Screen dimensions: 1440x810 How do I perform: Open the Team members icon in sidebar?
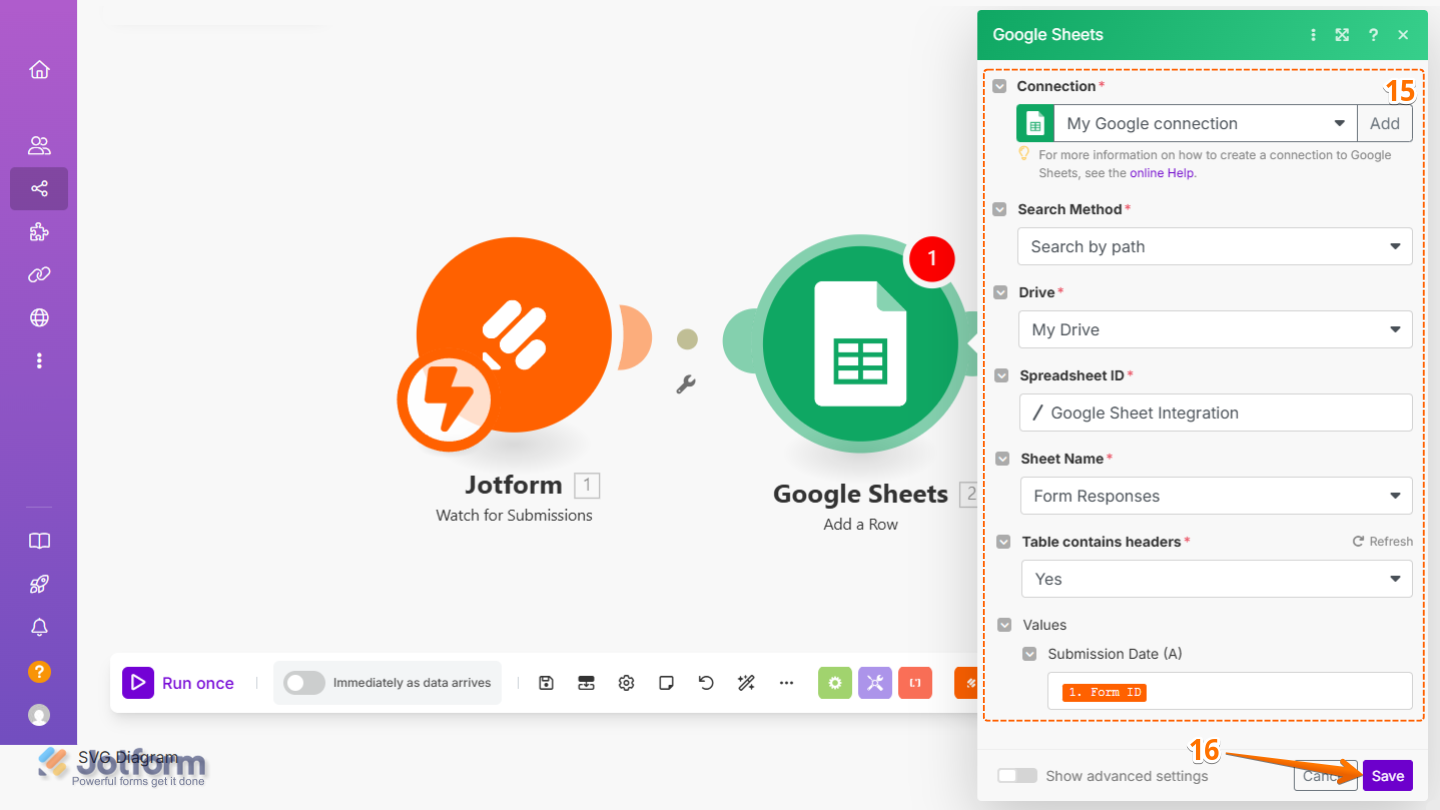click(x=38, y=145)
